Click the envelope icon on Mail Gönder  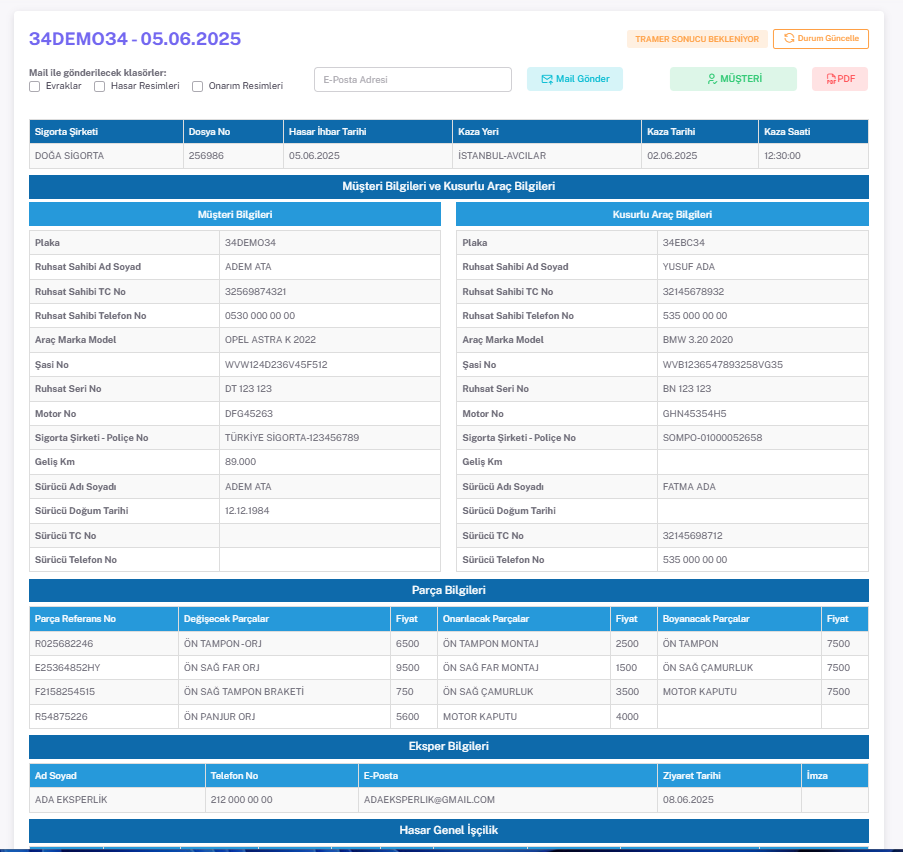pyautogui.click(x=547, y=79)
